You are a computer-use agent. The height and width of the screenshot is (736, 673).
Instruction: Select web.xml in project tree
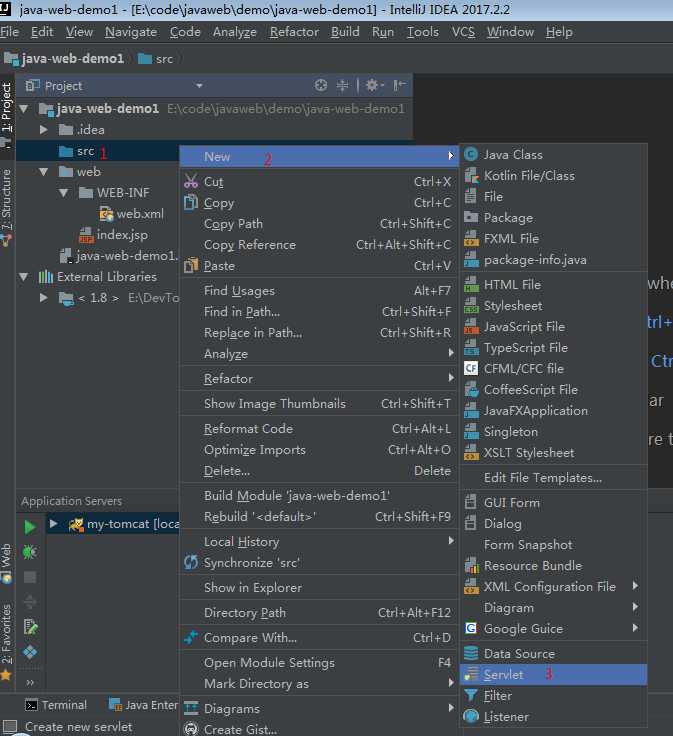pos(132,214)
